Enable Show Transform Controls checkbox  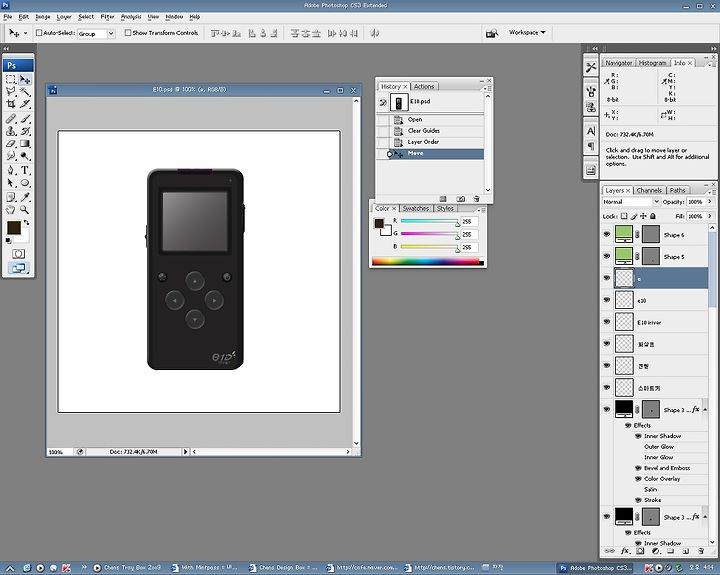pyautogui.click(x=128, y=33)
